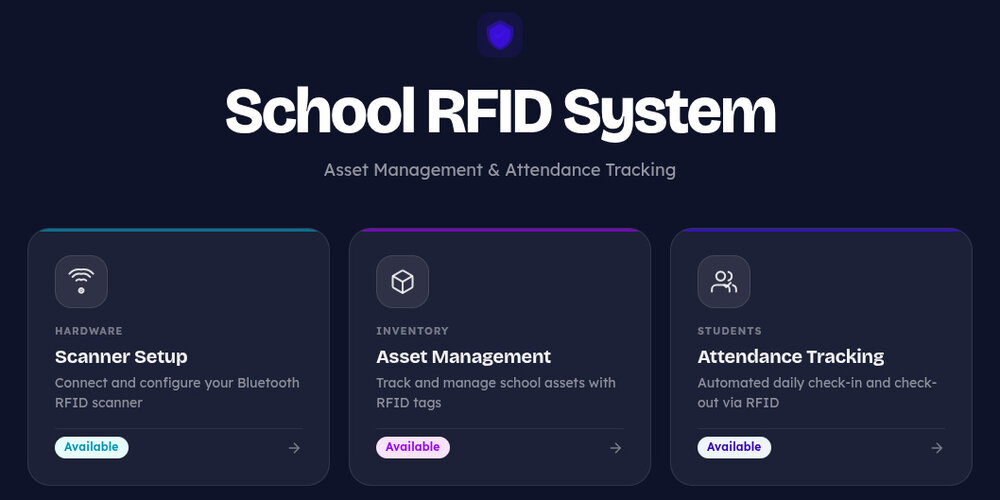Click the cube icon in Asset Management card

point(402,281)
